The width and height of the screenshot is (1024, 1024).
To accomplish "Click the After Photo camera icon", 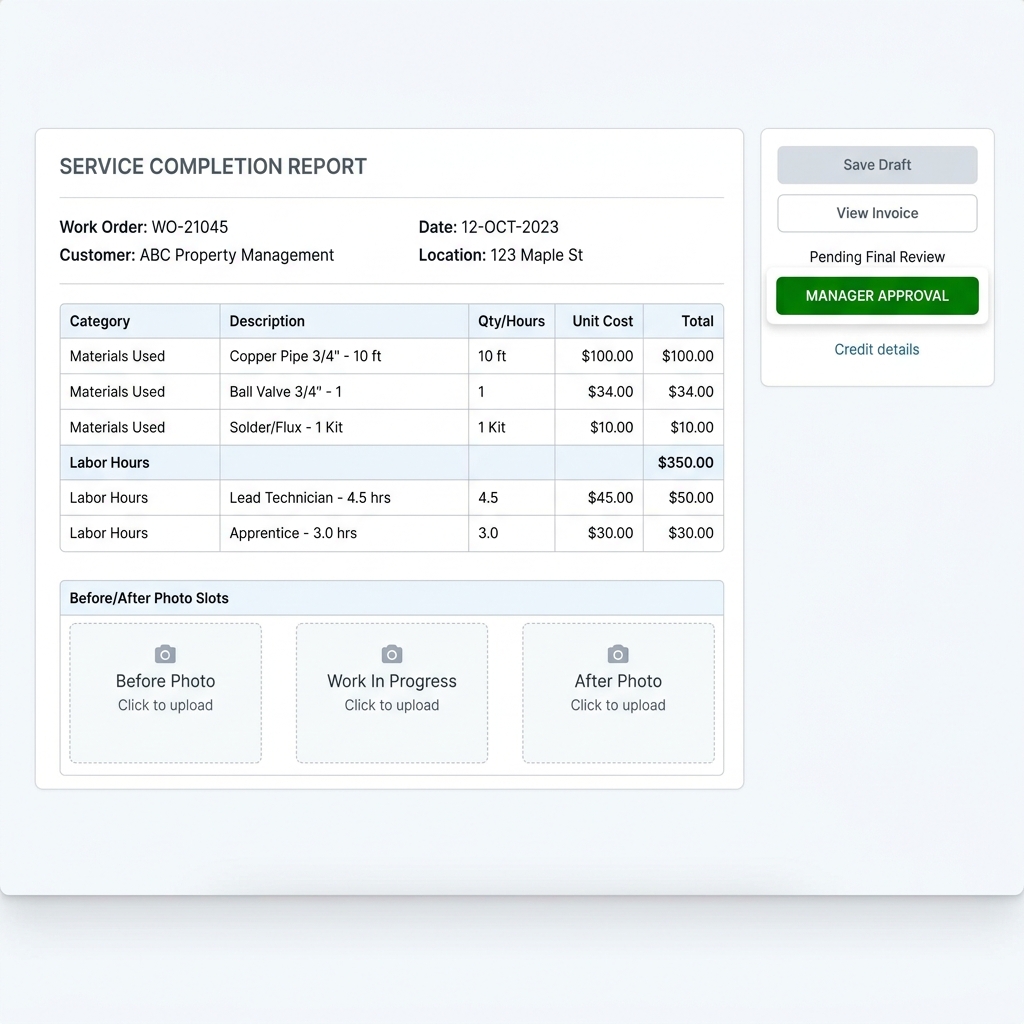I will pos(618,654).
